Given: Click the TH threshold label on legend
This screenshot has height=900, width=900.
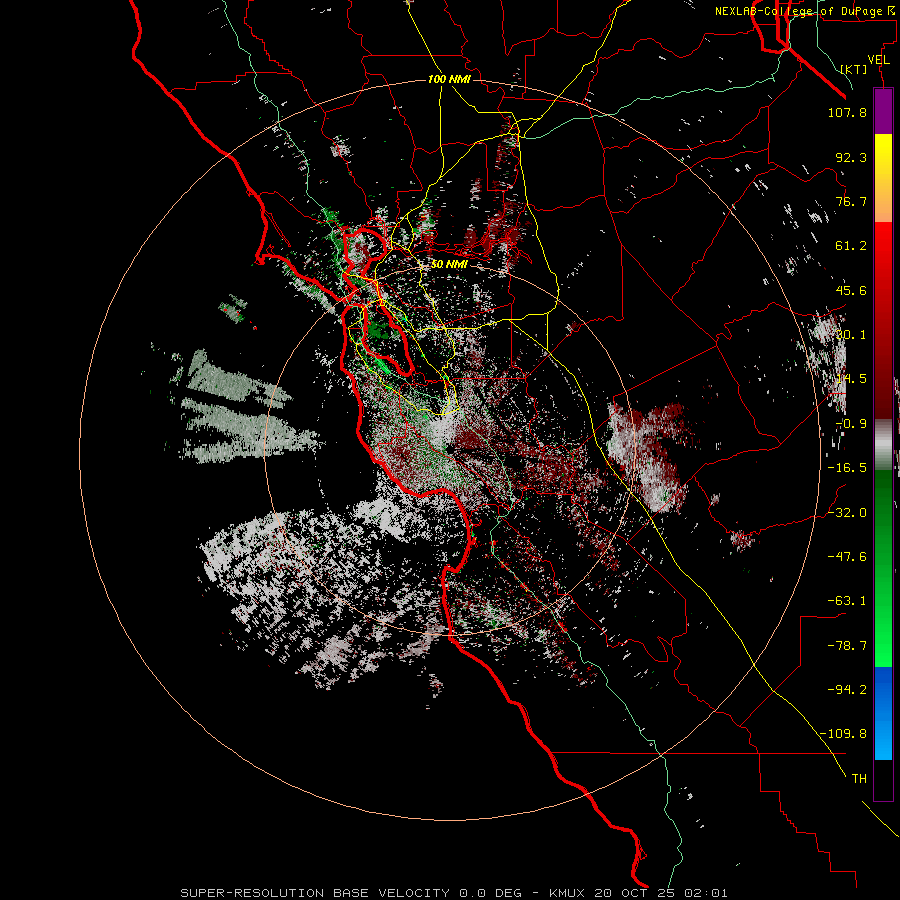Looking at the screenshot, I should [859, 779].
